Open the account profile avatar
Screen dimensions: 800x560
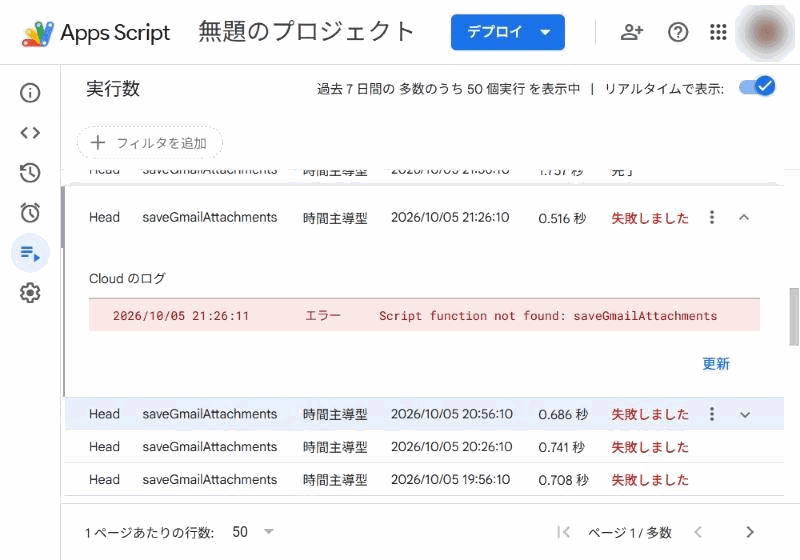pyautogui.click(x=764, y=32)
